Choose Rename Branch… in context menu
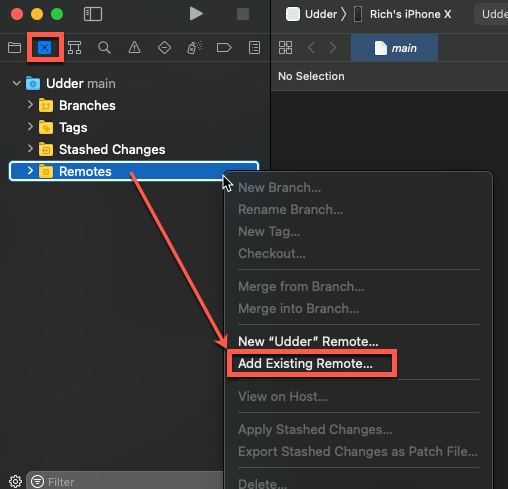Screen dimensions: 508x489 [290, 210]
